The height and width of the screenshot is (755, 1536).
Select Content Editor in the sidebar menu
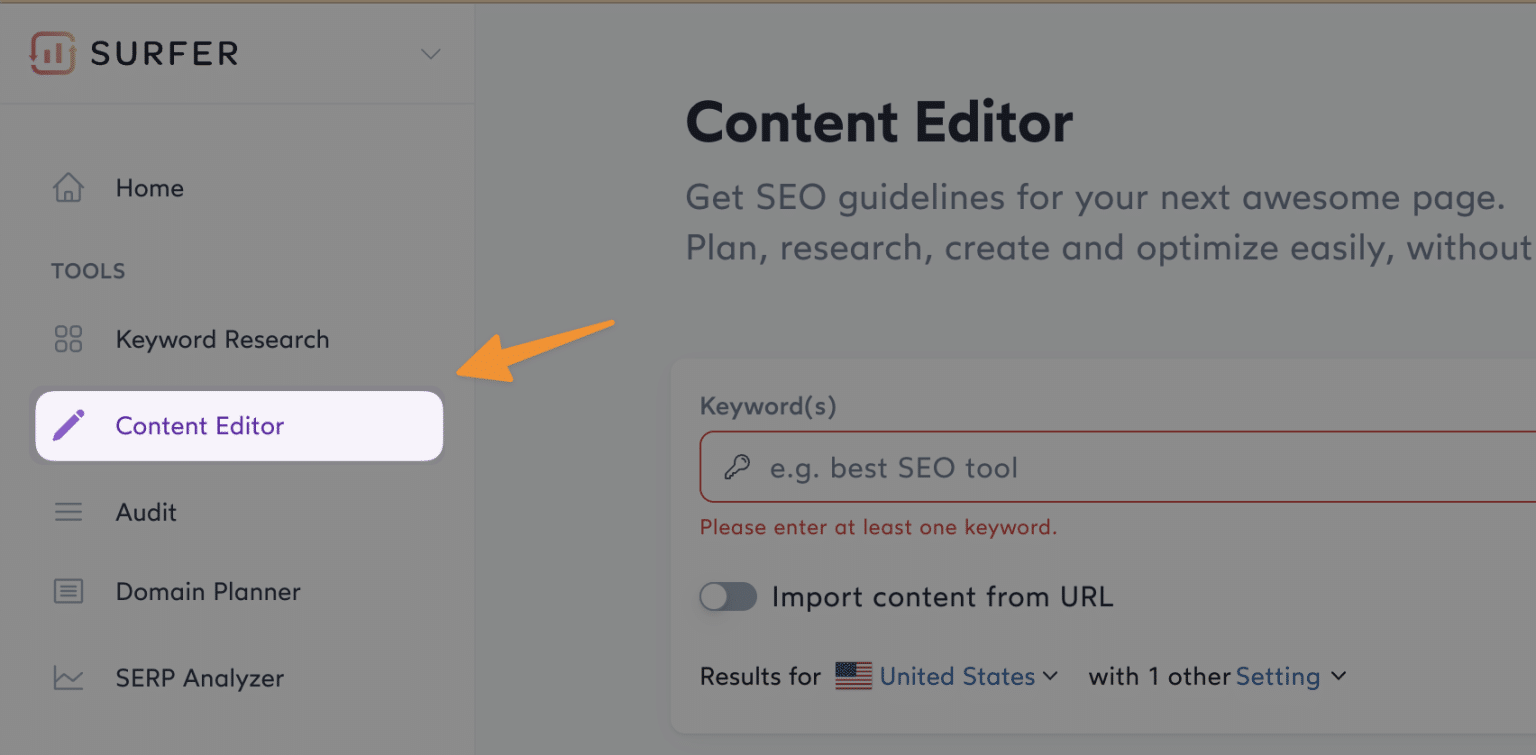[200, 425]
